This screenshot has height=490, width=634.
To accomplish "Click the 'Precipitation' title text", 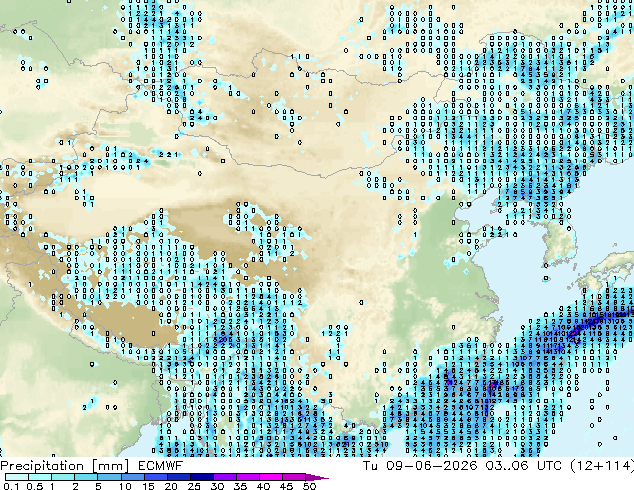I will [x=42, y=466].
